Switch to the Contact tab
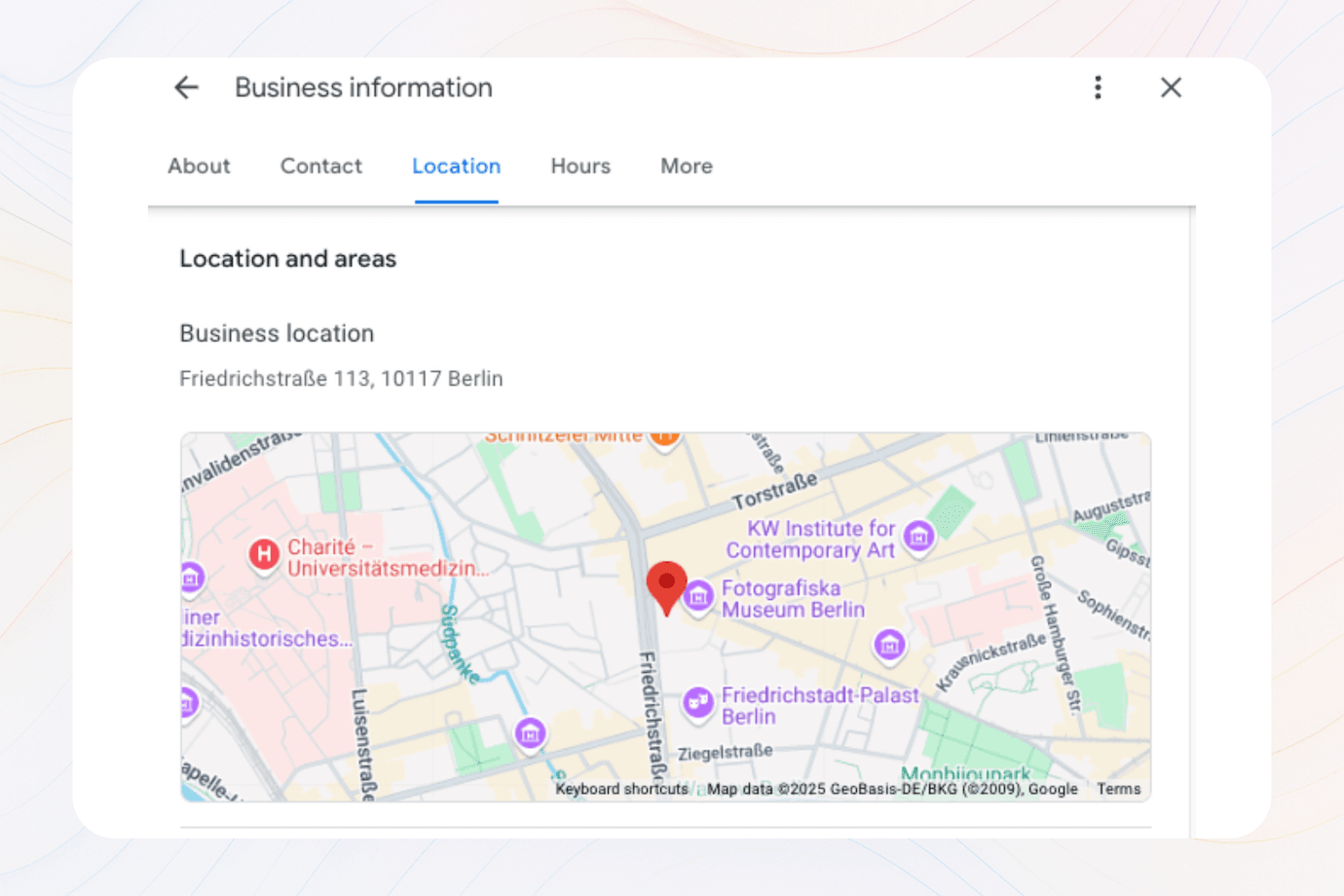1344x896 pixels. (321, 167)
